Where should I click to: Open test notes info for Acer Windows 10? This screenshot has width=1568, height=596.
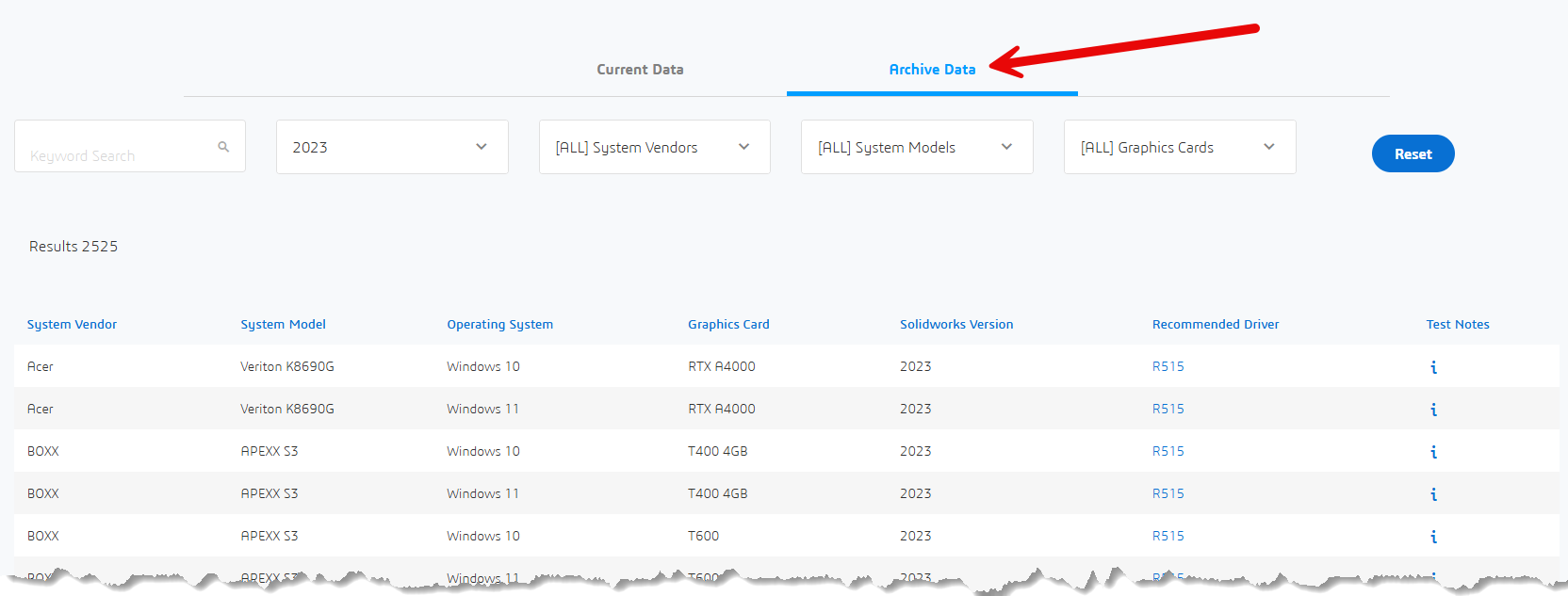1433,367
